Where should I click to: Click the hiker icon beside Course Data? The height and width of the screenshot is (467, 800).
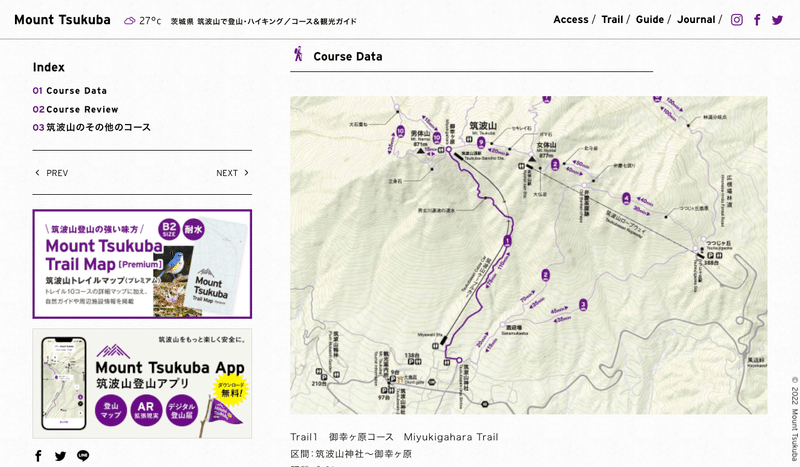[x=298, y=54]
